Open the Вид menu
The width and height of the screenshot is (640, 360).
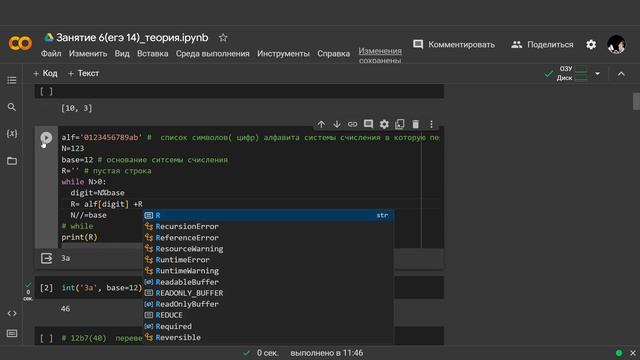(122, 53)
